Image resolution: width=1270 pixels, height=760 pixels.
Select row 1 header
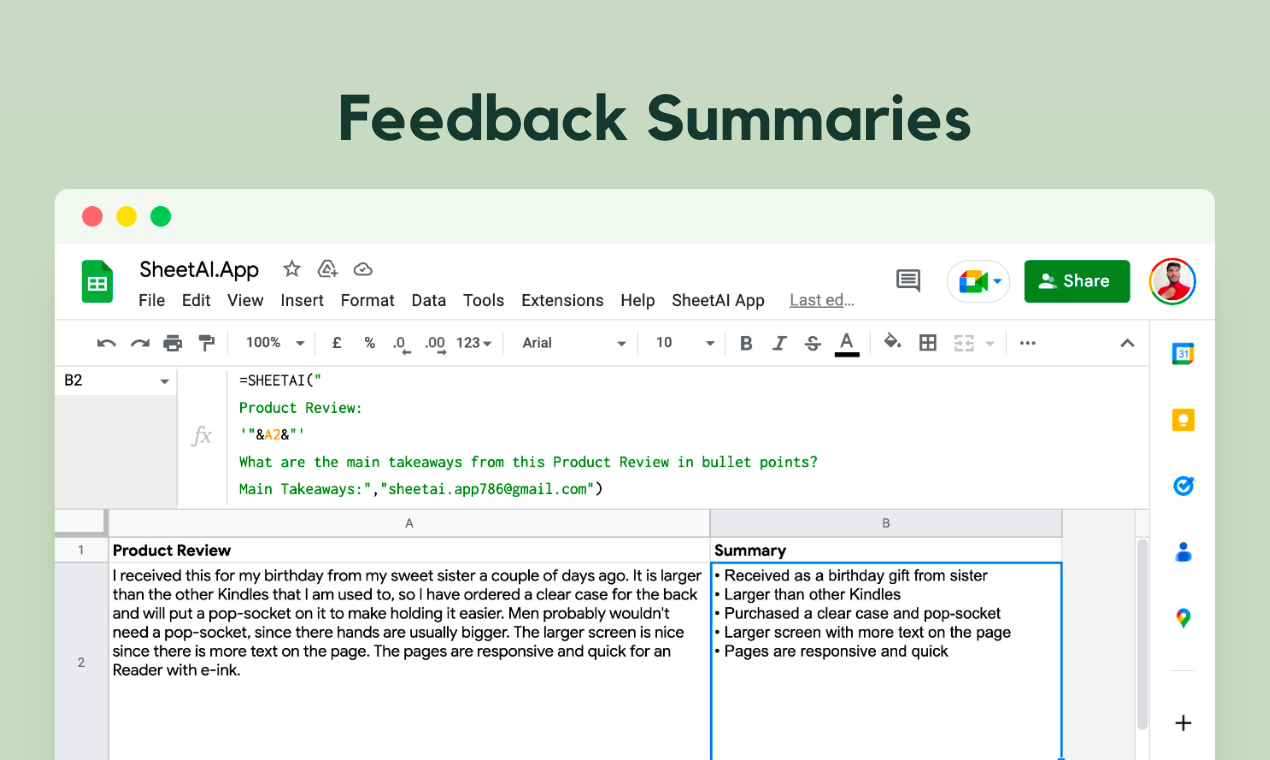pyautogui.click(x=81, y=550)
